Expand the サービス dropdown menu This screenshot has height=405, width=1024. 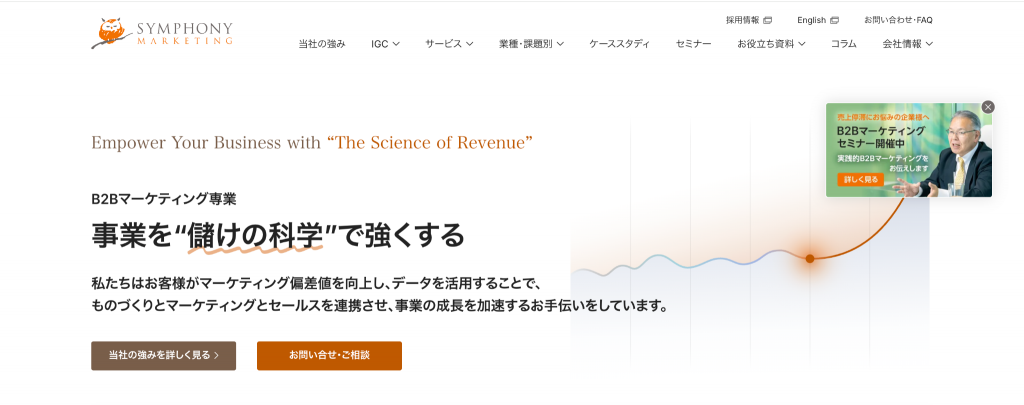449,44
